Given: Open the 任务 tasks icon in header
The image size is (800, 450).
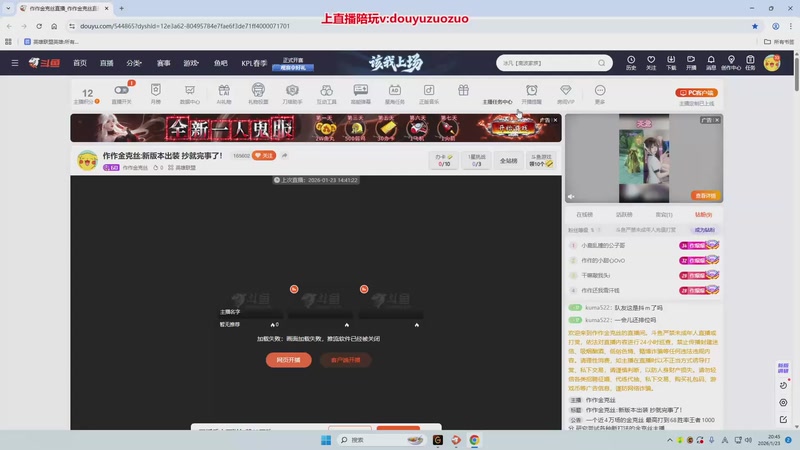Looking at the screenshot, I should tap(750, 63).
